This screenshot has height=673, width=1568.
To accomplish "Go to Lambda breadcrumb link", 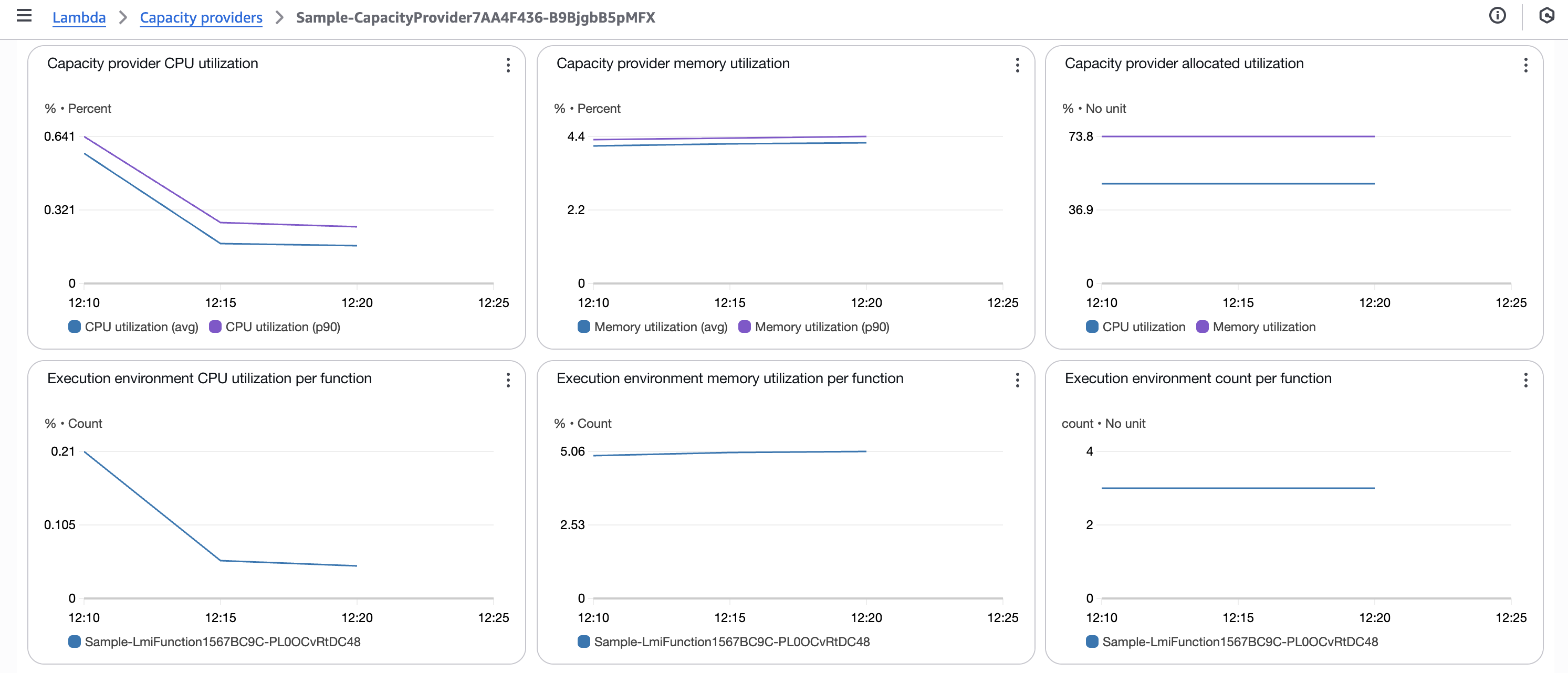I will pyautogui.click(x=79, y=18).
